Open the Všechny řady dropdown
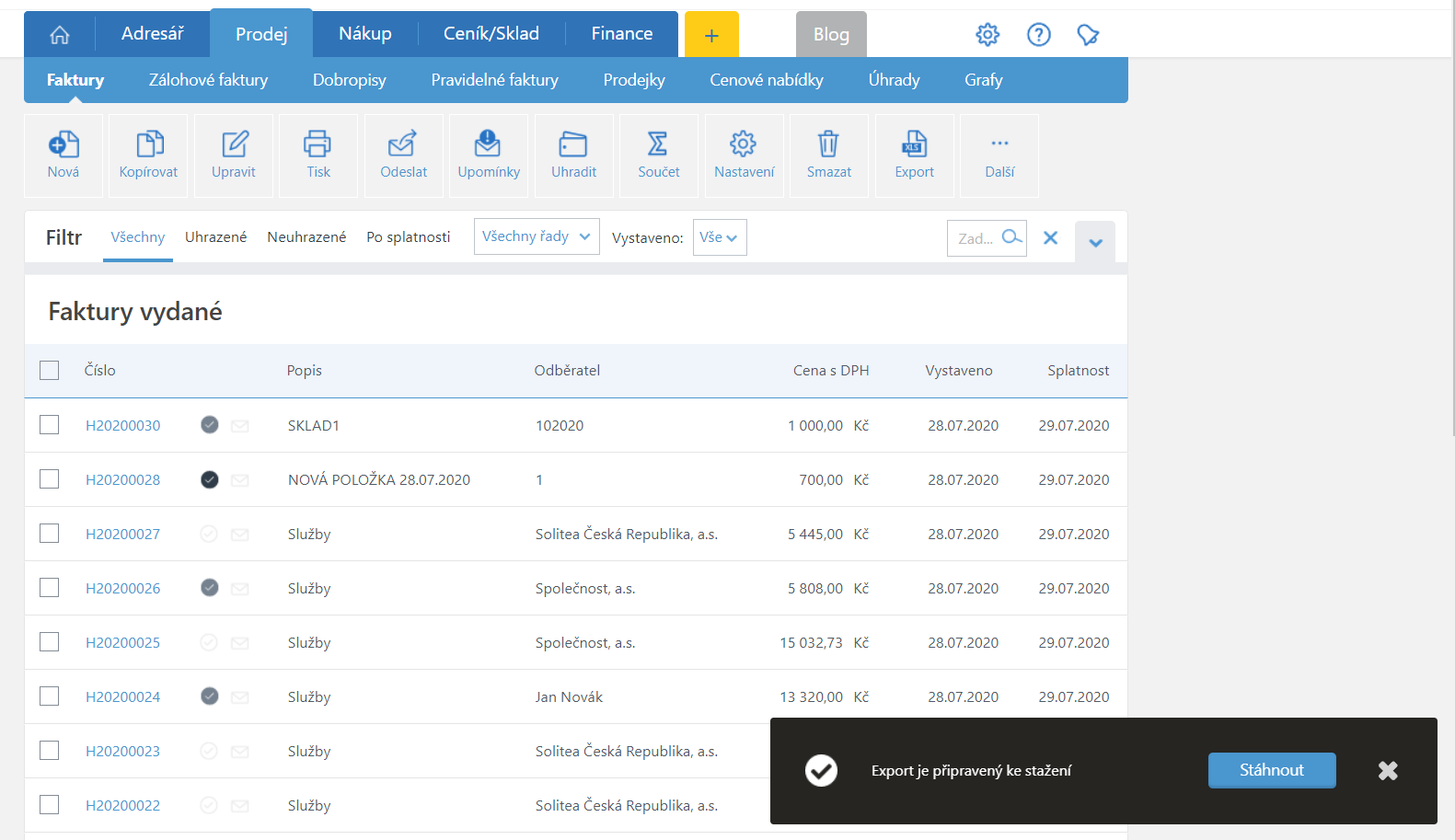This screenshot has height=840, width=1455. point(537,236)
